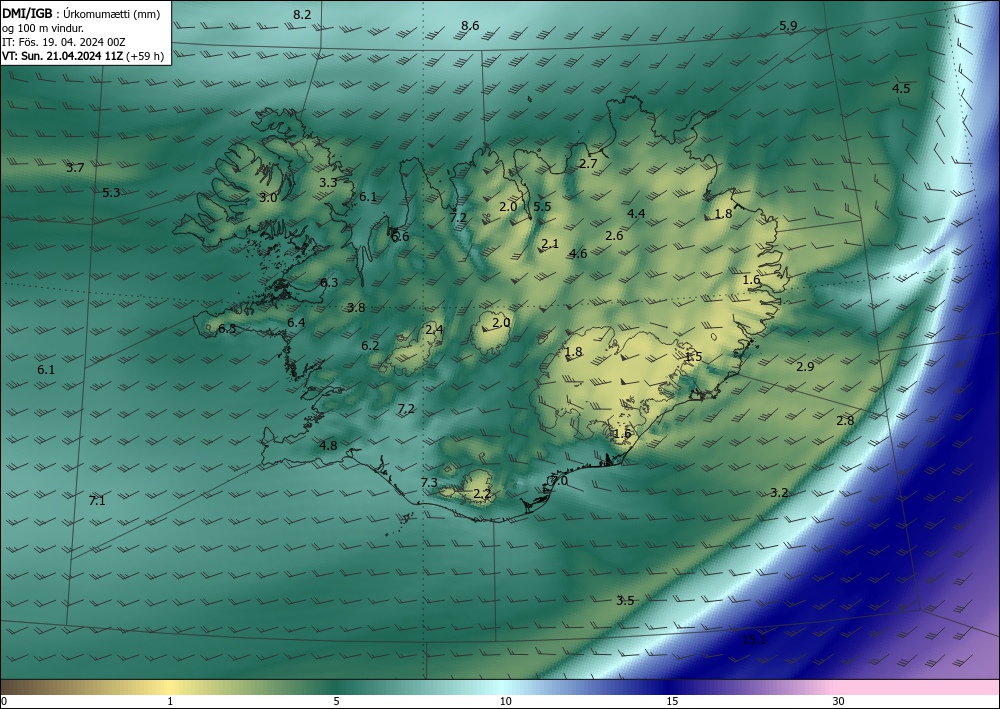Select the value "6.2" on the map
Screen dimensions: 1000x709
coord(370,346)
